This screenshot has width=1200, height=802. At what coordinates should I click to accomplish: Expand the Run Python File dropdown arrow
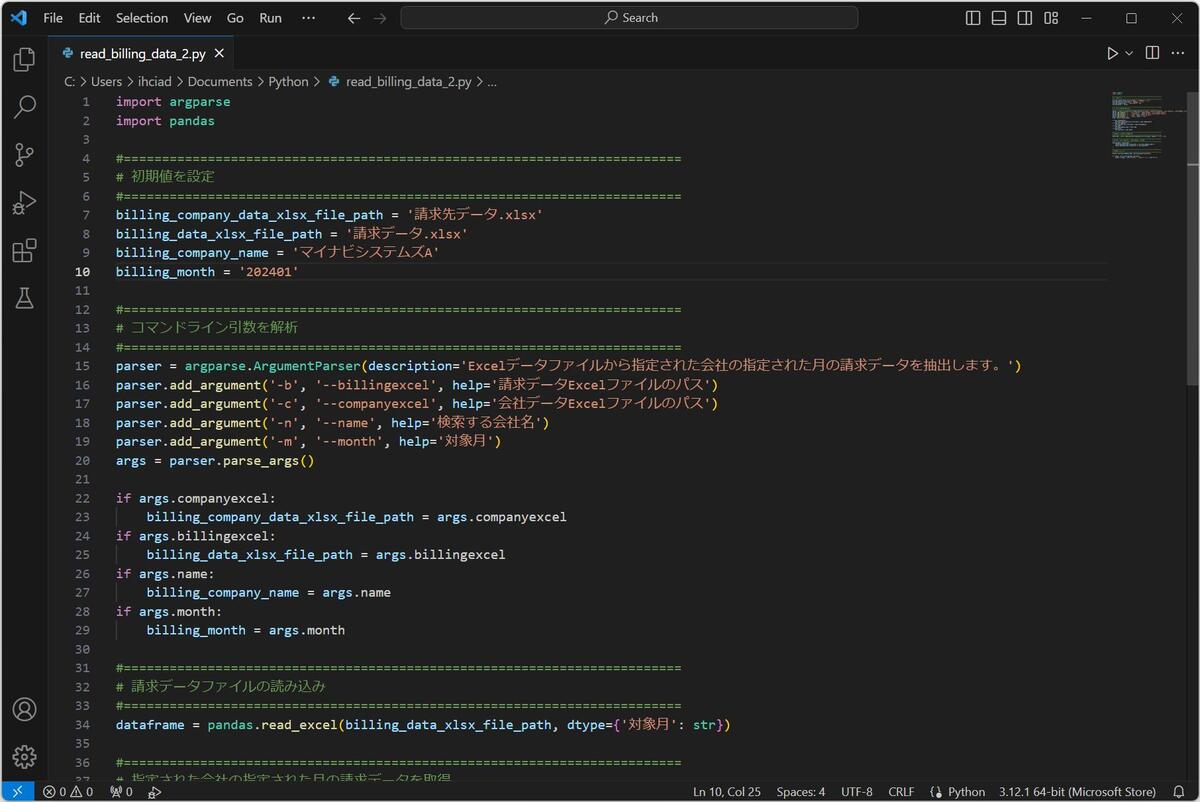coord(1130,53)
